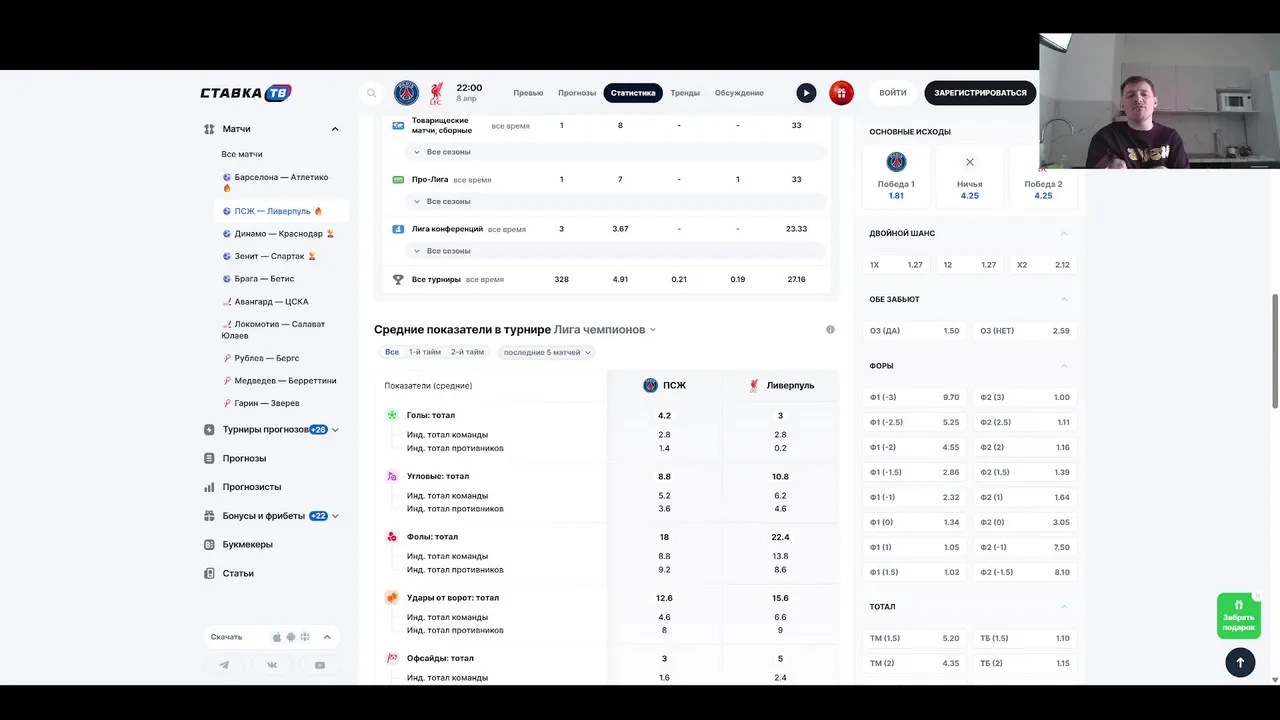Viewport: 1280px width, 720px height.
Task: Click the Матчи sidebar icon
Action: point(209,129)
